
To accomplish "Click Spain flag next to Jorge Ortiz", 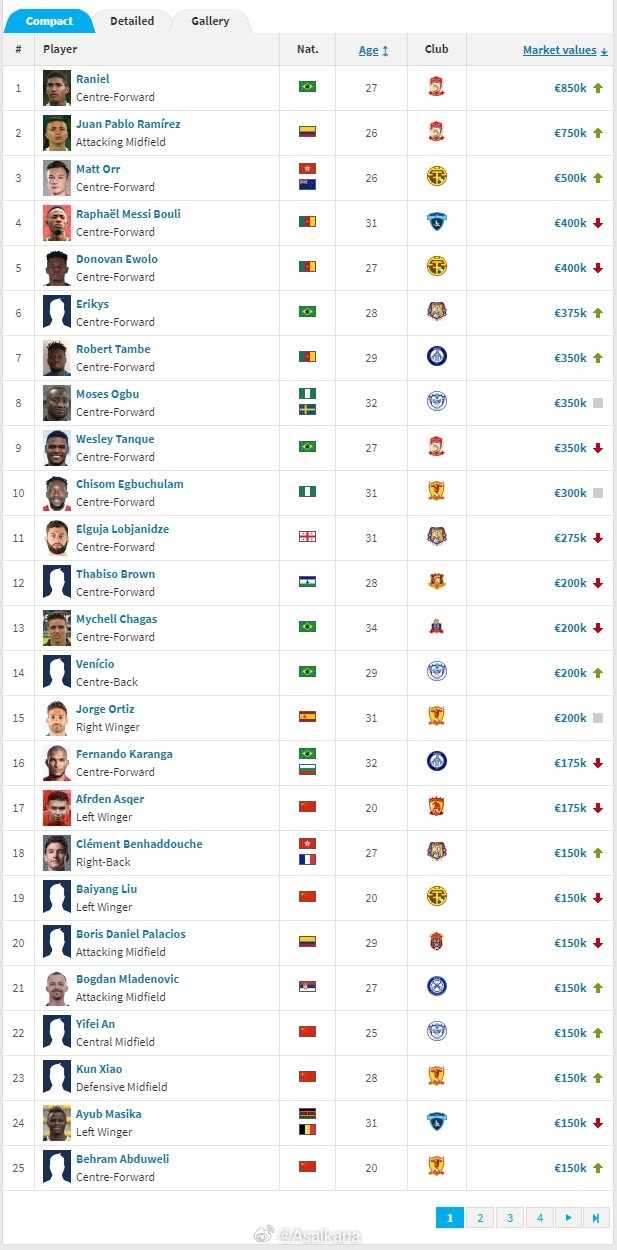I will pyautogui.click(x=307, y=717).
